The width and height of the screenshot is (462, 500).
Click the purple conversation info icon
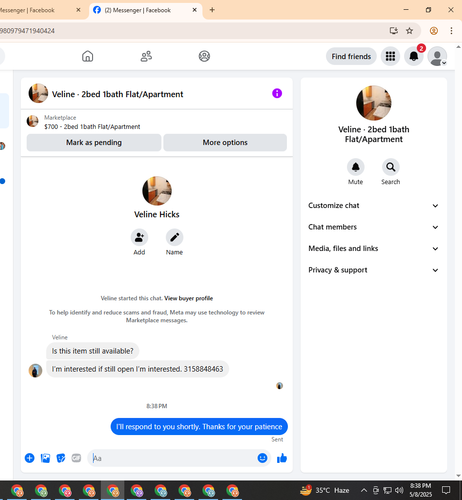pyautogui.click(x=277, y=93)
